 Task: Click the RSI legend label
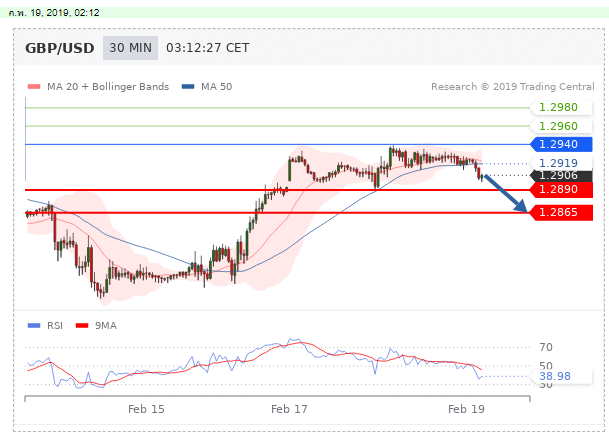tap(55, 325)
